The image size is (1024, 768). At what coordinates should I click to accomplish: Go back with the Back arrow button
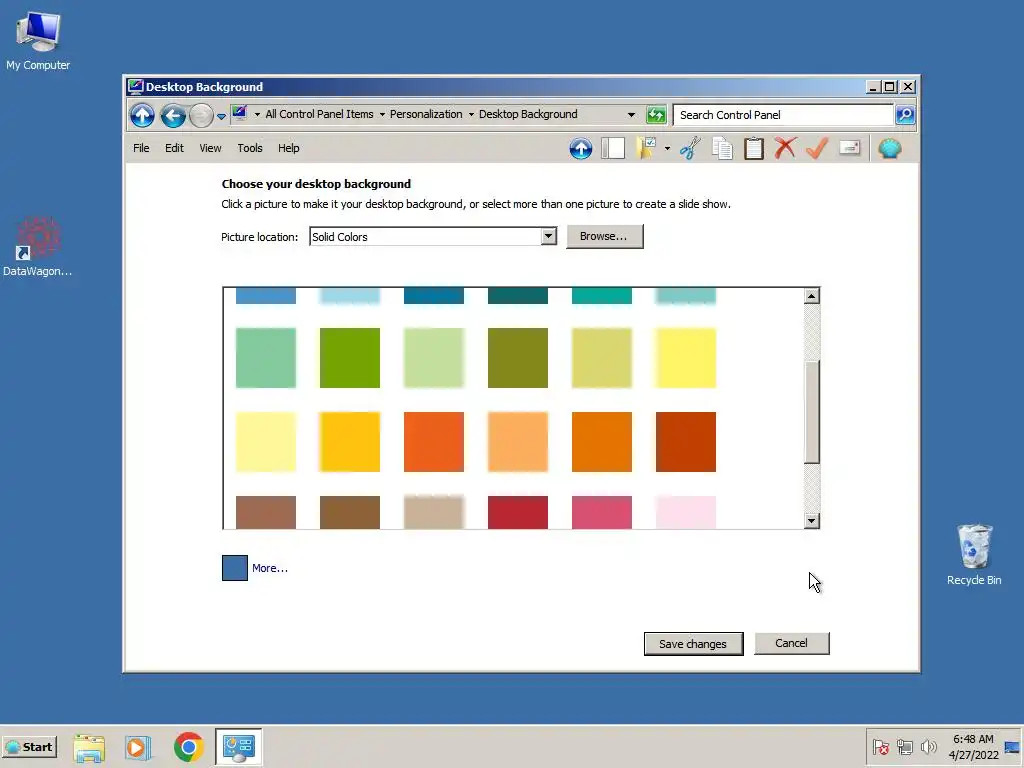point(173,116)
